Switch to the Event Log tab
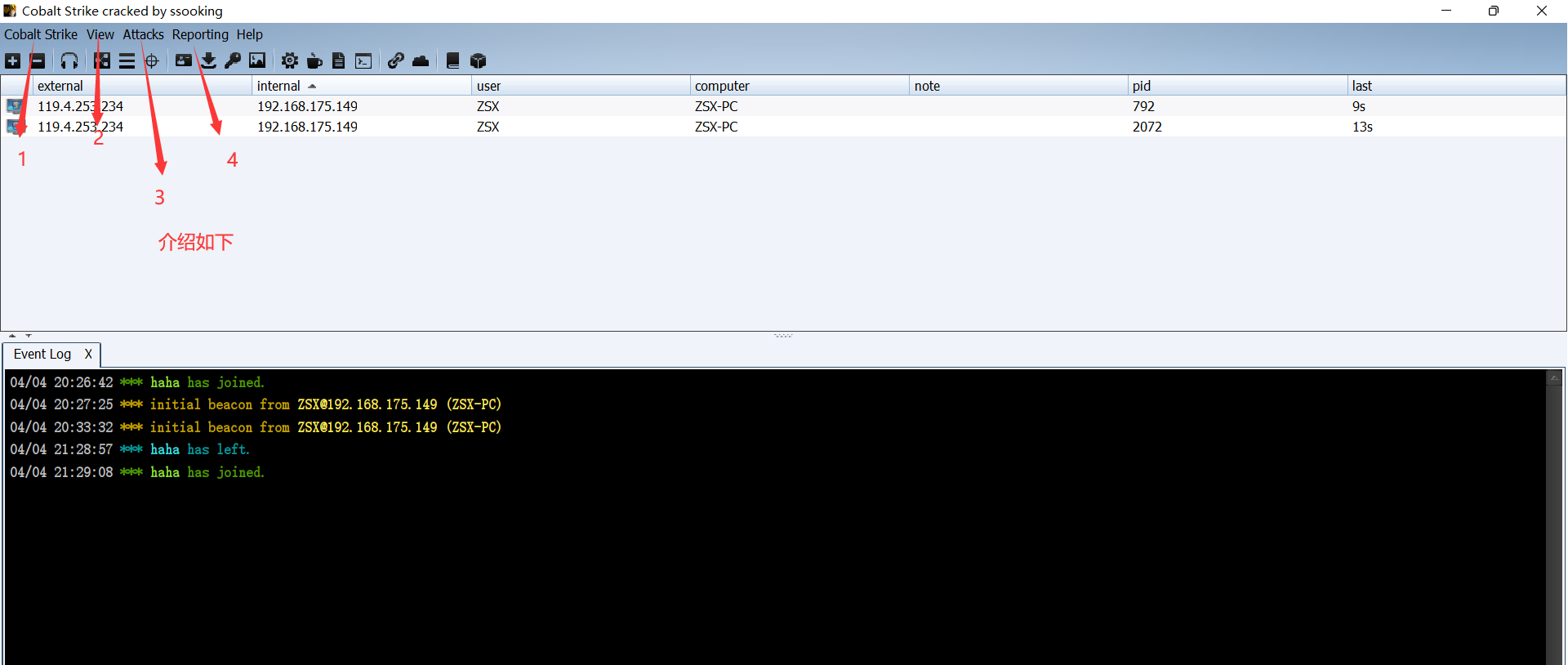Viewport: 1568px width, 665px height. click(42, 354)
